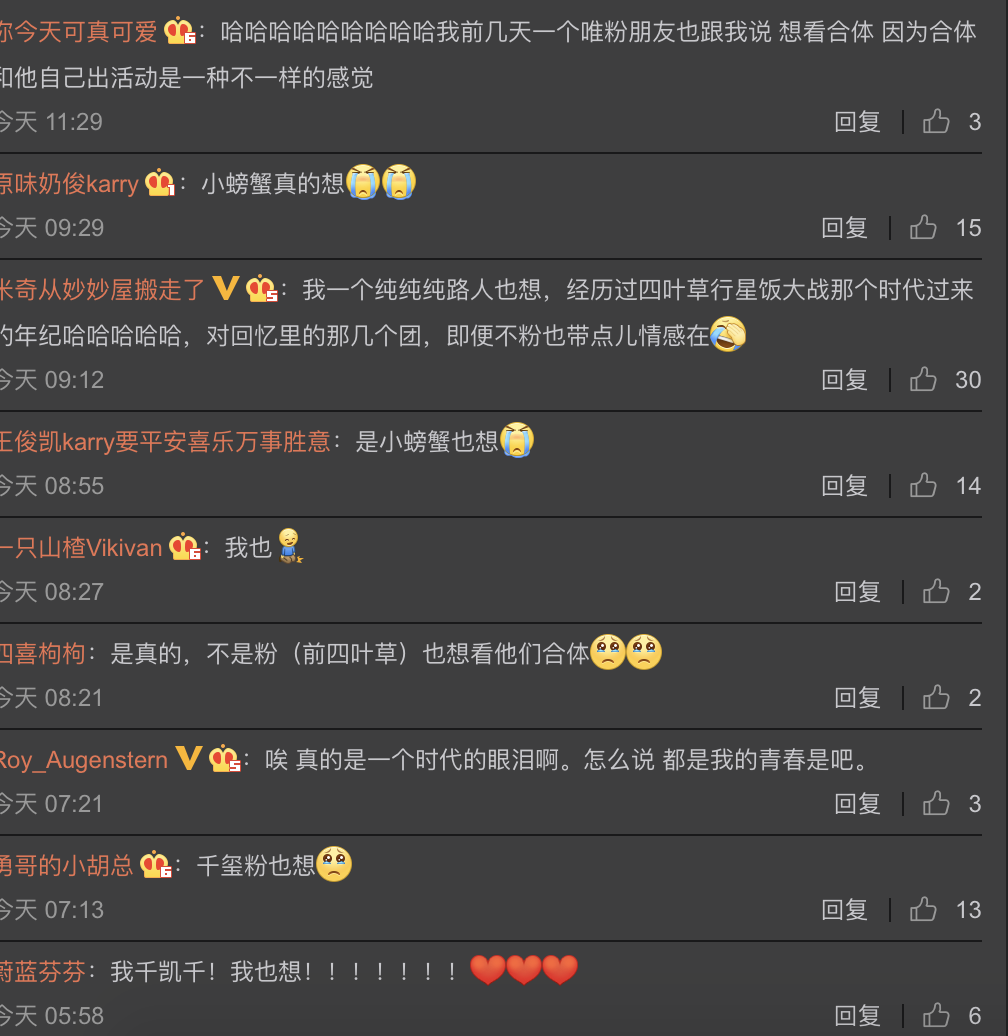Click the yellow V verified badge of Roy_Augenstern
The width and height of the screenshot is (1008, 1036).
(x=188, y=758)
